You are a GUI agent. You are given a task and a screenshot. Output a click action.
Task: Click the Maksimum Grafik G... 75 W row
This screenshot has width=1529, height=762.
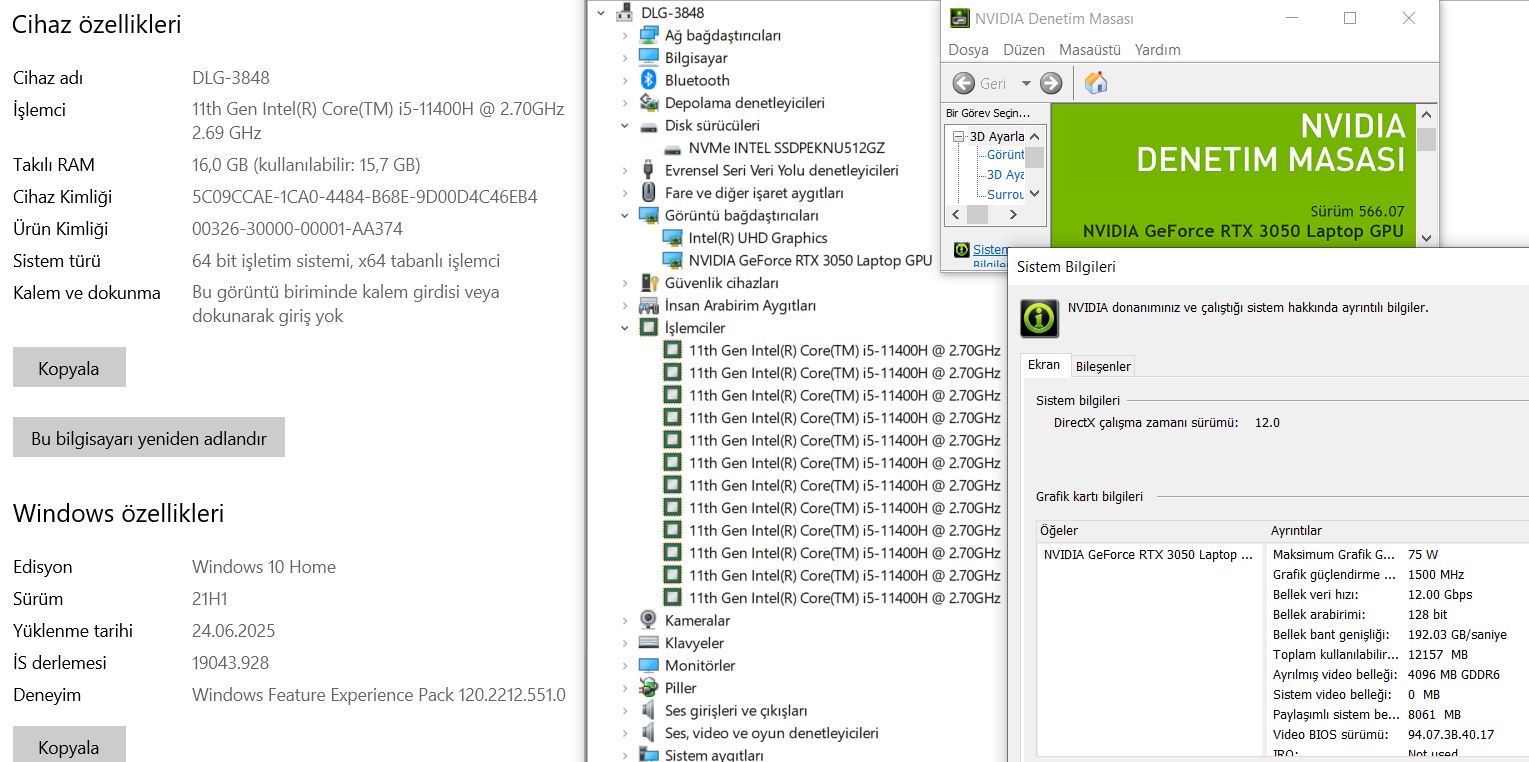(x=1398, y=554)
